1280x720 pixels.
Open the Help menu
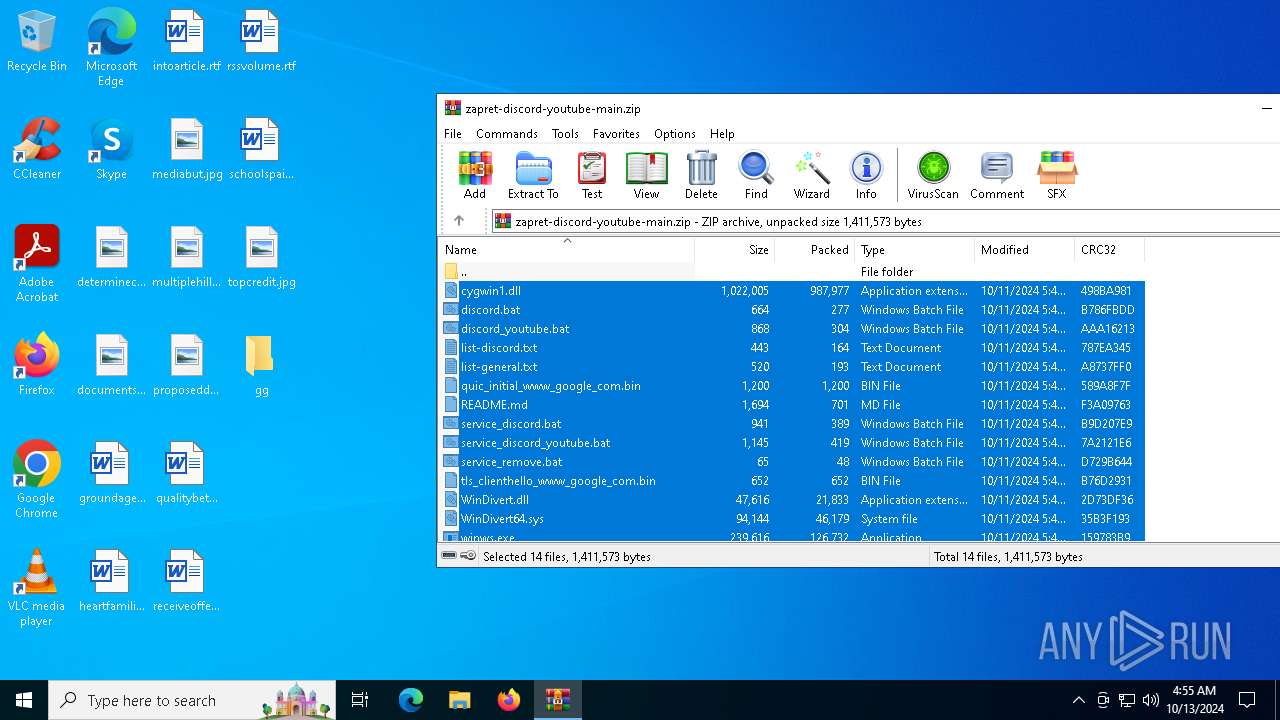[722, 133]
